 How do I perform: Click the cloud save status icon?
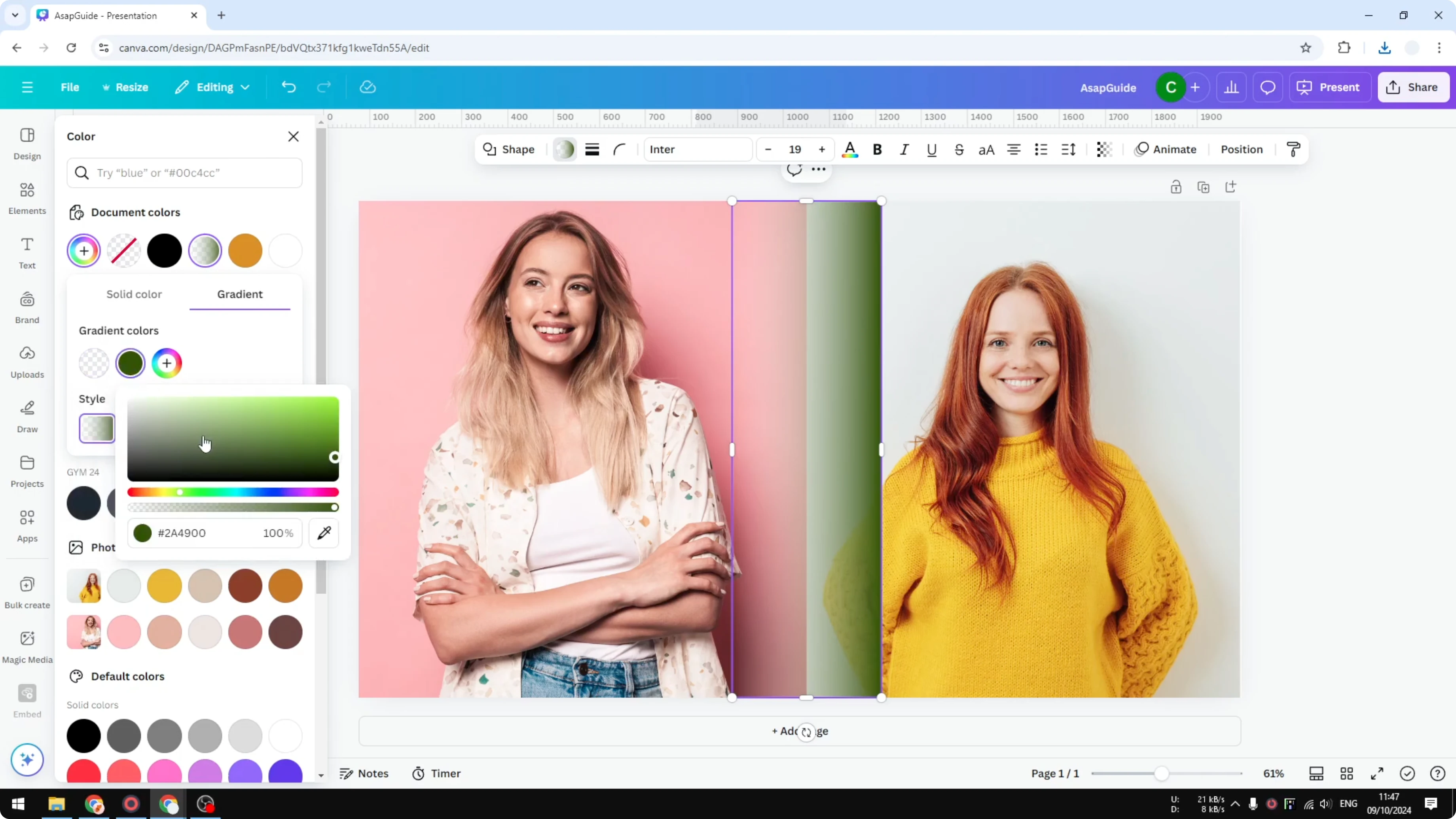tap(368, 87)
